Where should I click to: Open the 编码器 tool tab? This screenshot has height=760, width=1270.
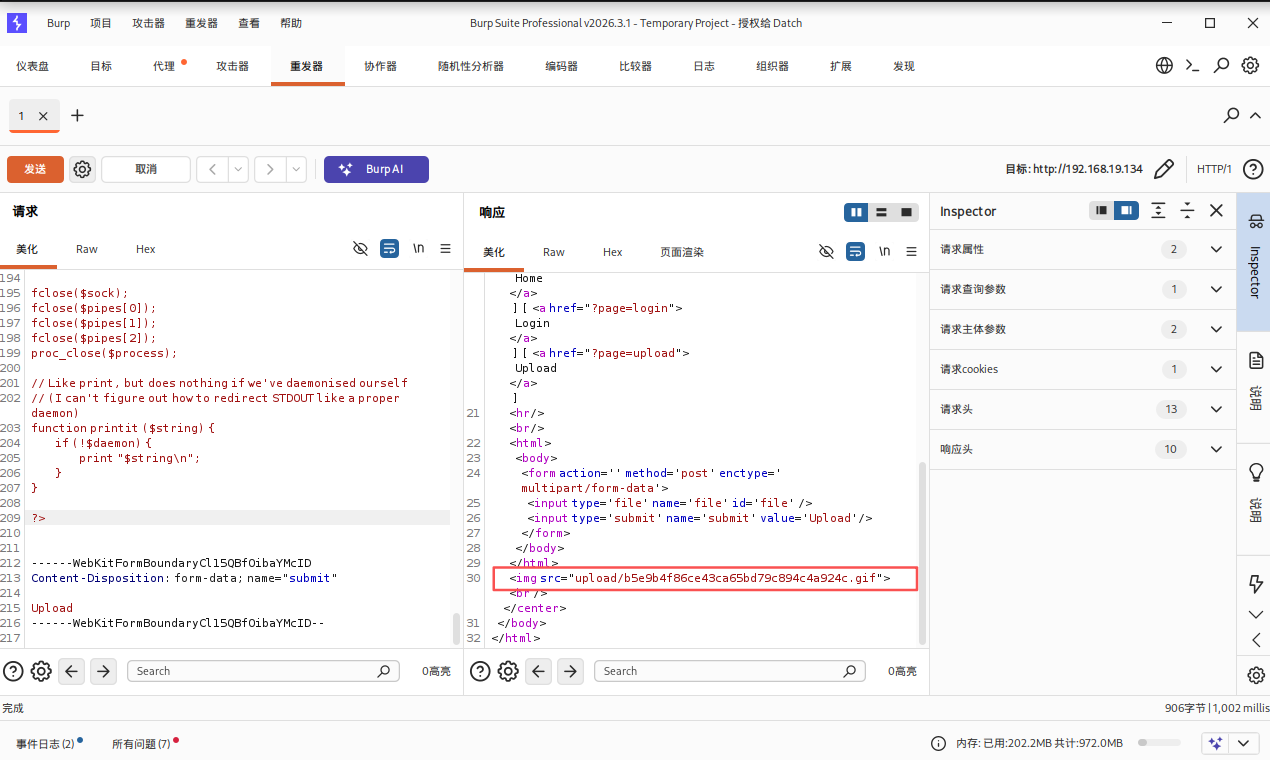click(561, 66)
